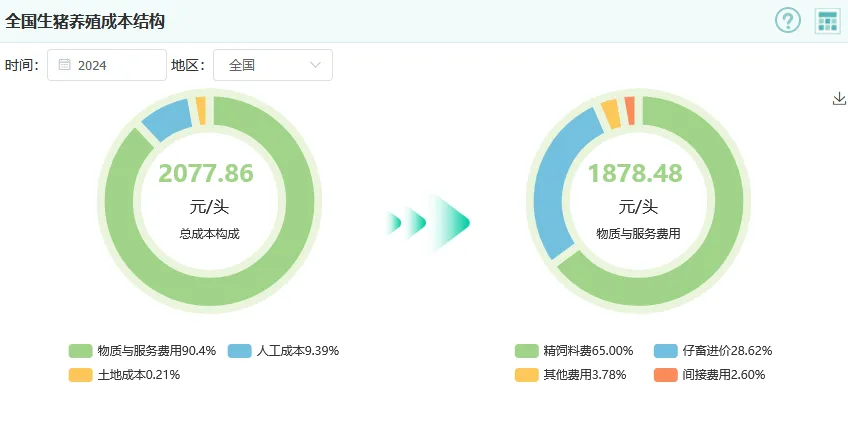This screenshot has height=448, width=848.
Task: Toggle legend 土地成本0.21%
Action: pos(124,374)
